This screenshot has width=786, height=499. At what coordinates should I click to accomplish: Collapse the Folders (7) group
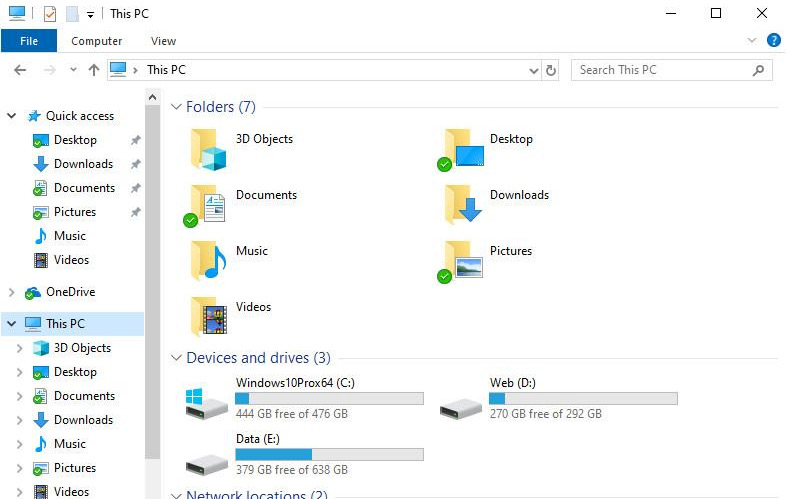pos(176,107)
